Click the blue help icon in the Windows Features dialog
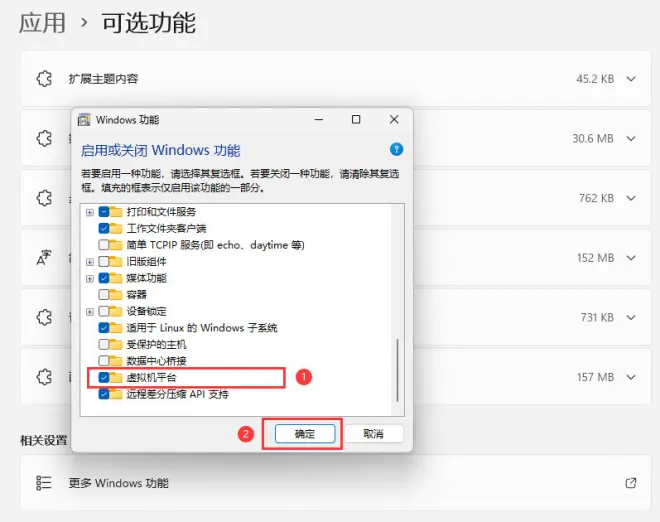The width and height of the screenshot is (660, 522). (396, 149)
